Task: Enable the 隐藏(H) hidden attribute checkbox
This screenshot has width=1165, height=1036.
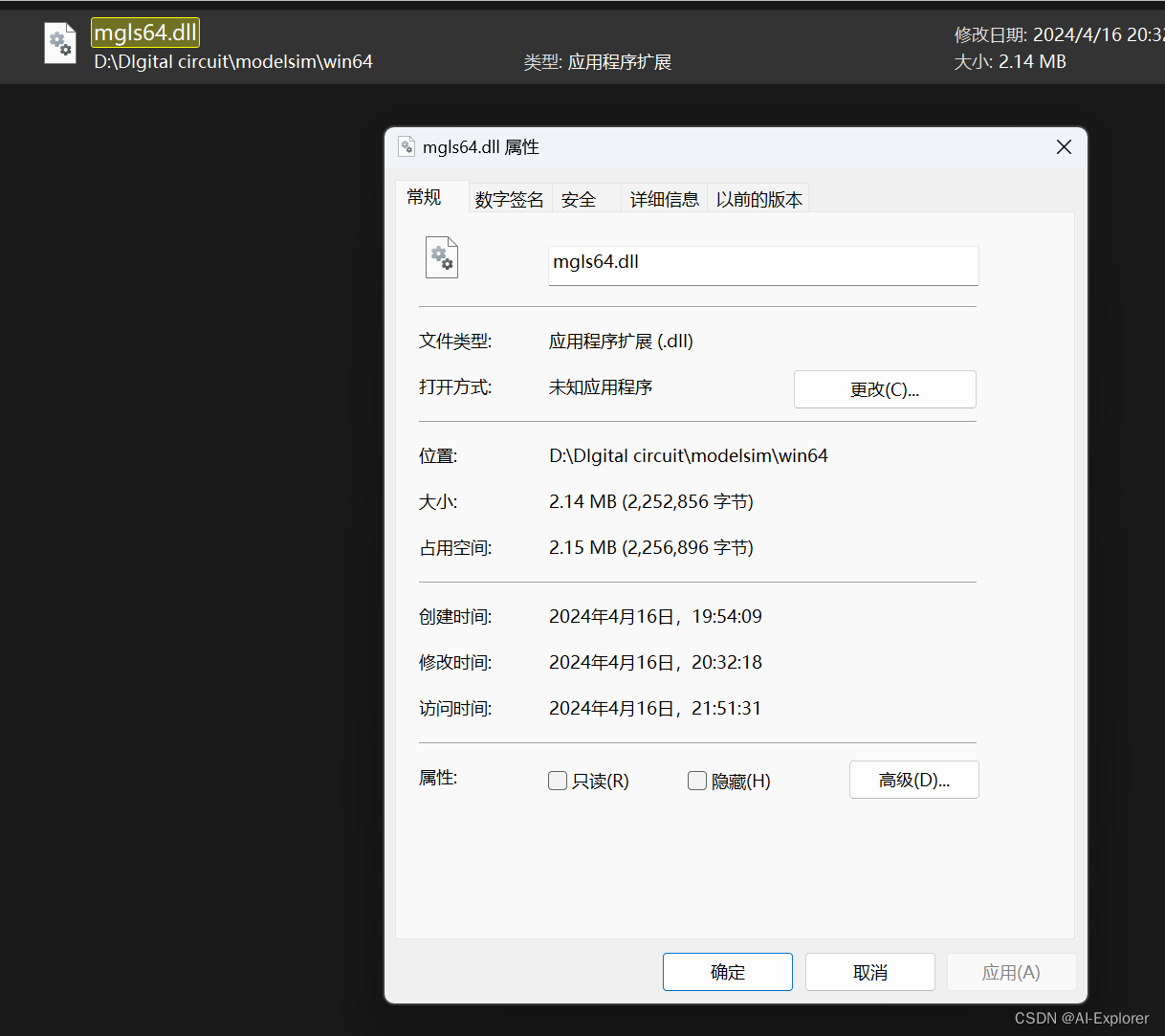Action: 696,781
